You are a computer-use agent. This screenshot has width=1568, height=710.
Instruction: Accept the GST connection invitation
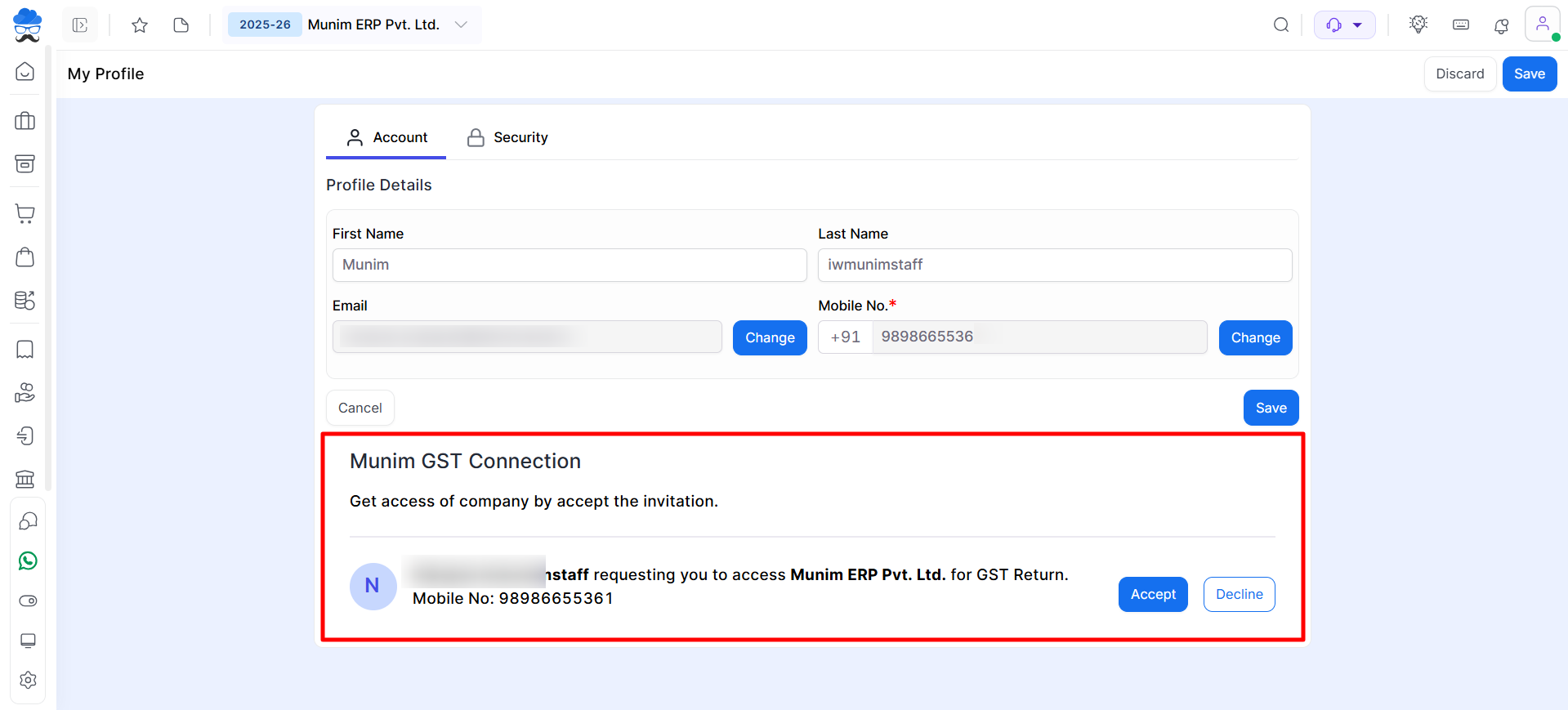point(1153,595)
